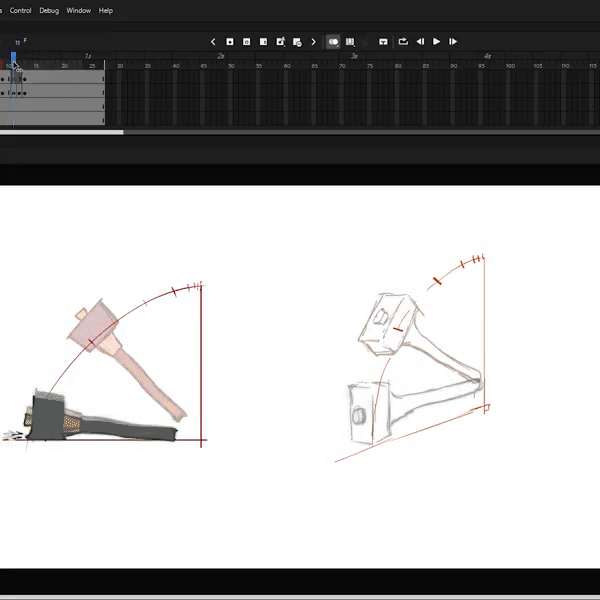This screenshot has width=600, height=600.
Task: Open the Window menu
Action: pos(78,10)
